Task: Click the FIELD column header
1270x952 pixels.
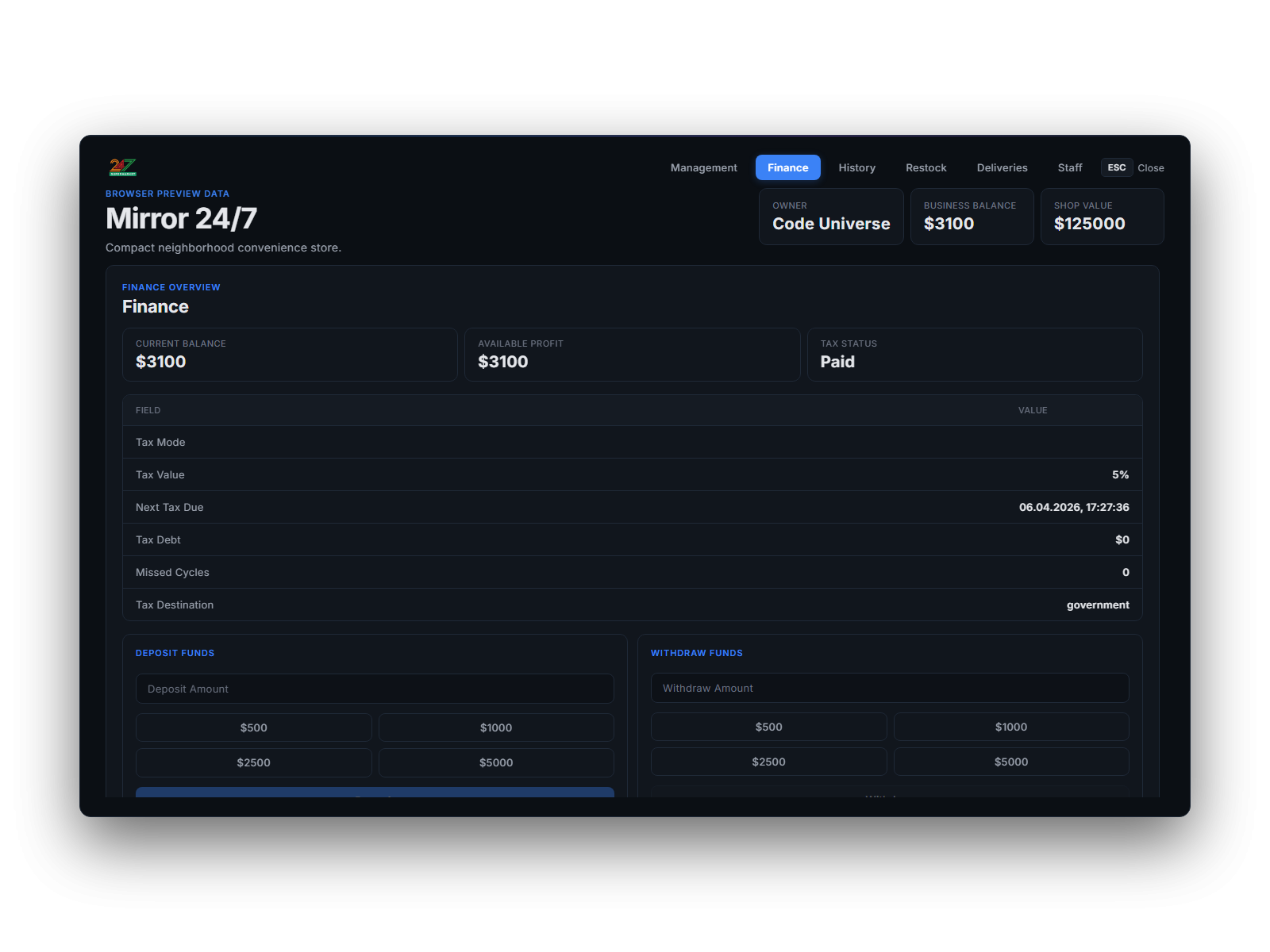Action: click(x=148, y=410)
